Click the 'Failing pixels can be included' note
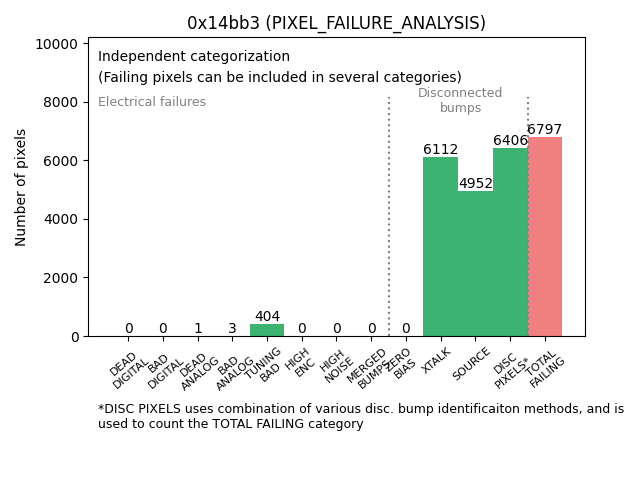Viewport: 640px width, 480px height. point(280,77)
